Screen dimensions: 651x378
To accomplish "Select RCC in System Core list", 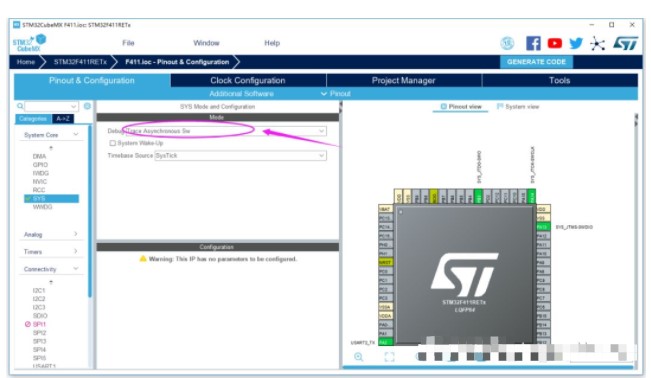I will [39, 190].
